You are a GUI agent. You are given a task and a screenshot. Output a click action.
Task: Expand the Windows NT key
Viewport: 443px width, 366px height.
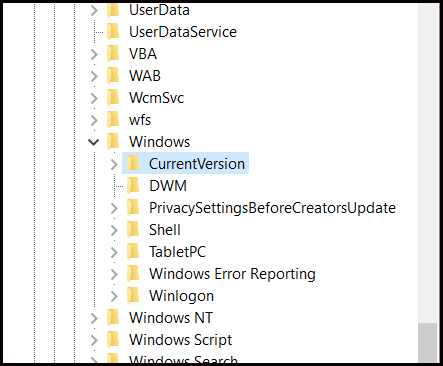point(94,318)
